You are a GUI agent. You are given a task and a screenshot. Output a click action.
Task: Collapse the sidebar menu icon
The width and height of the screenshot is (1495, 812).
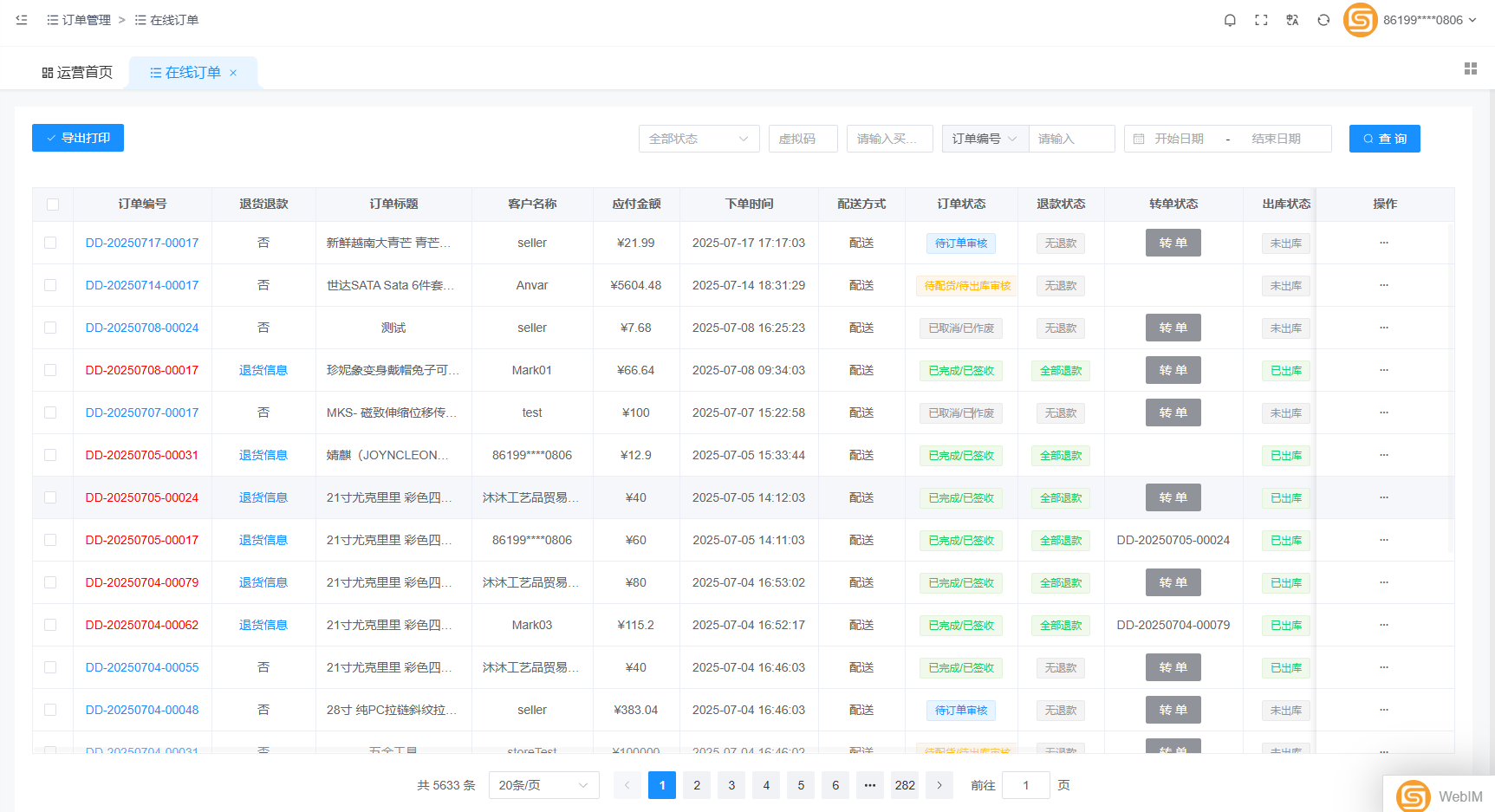pyautogui.click(x=22, y=20)
